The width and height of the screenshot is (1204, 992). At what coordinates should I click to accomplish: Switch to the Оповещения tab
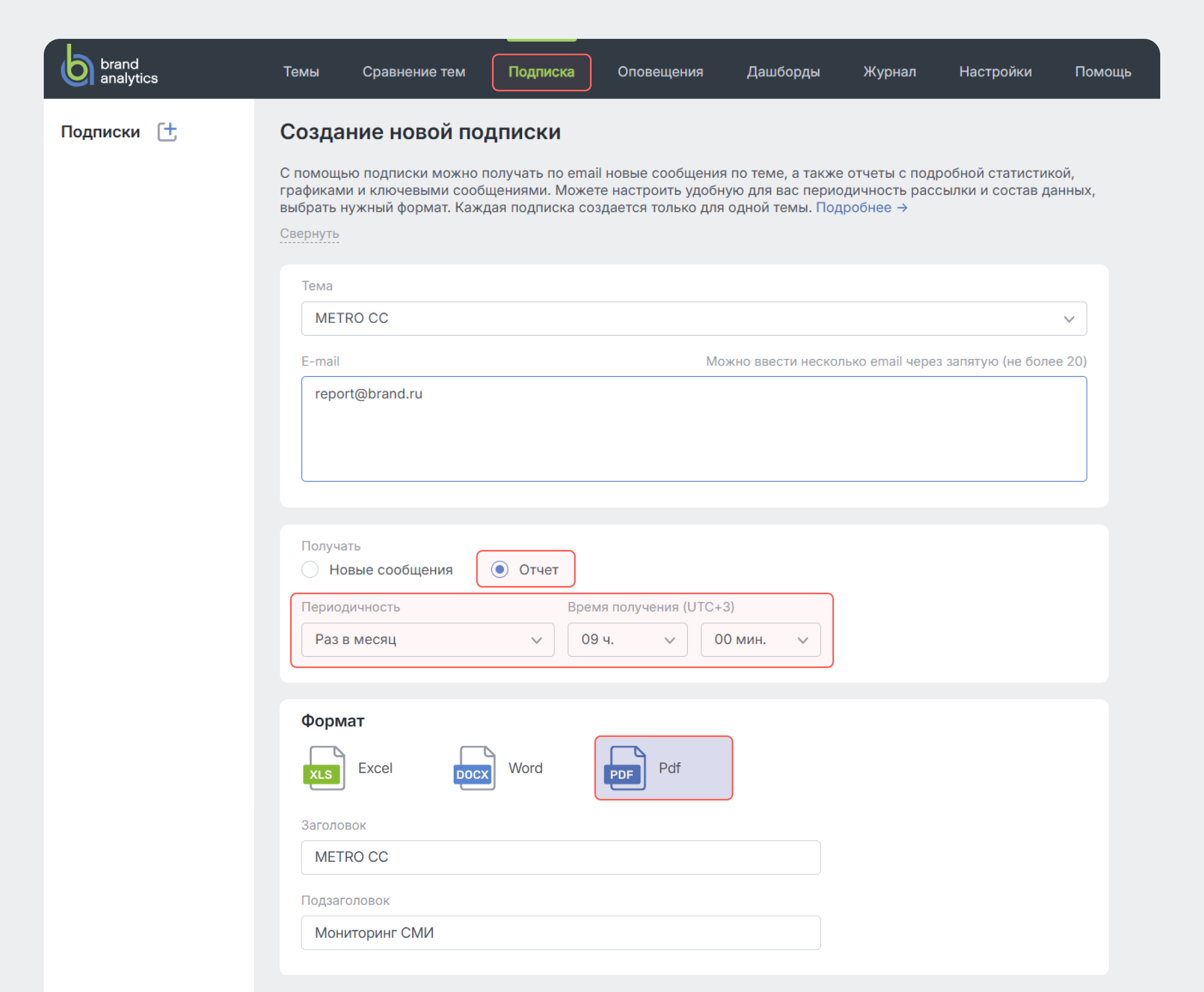tap(660, 72)
